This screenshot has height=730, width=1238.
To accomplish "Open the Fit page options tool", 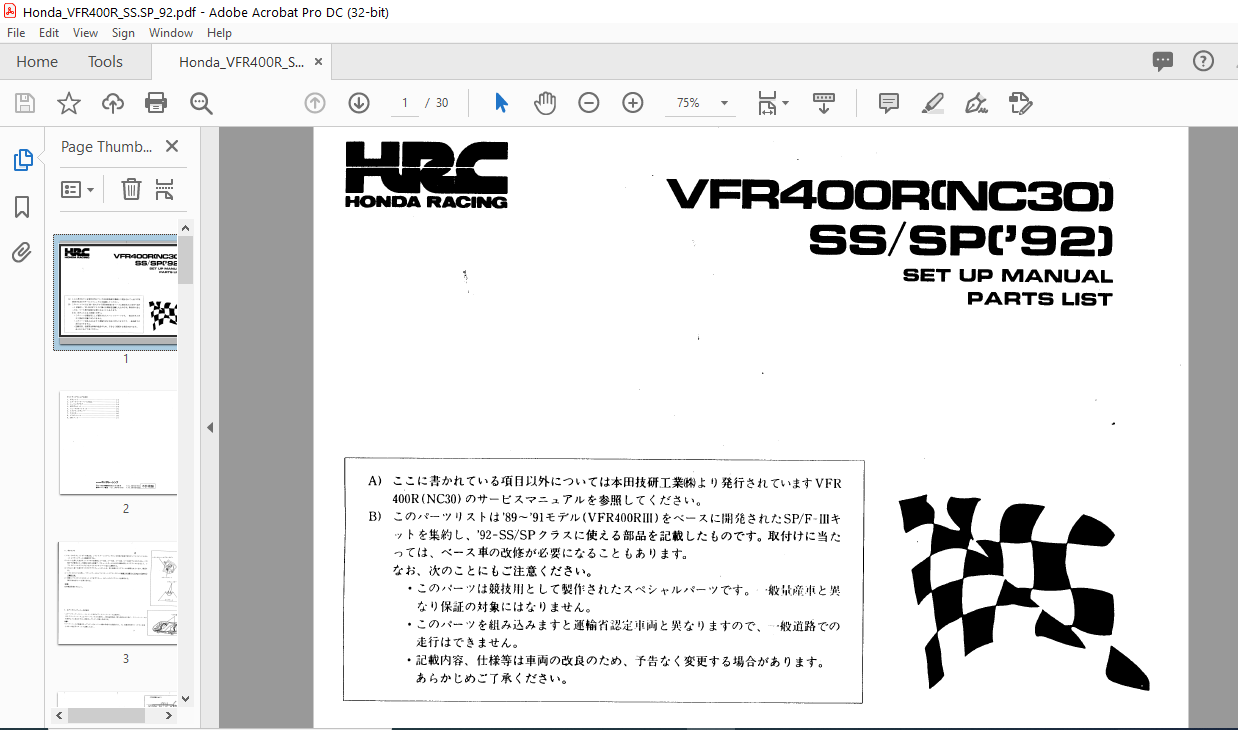I will [767, 103].
